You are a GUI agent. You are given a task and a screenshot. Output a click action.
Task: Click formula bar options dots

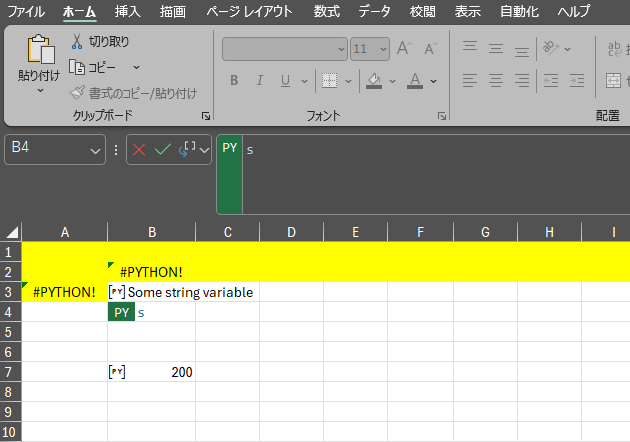pos(116,150)
